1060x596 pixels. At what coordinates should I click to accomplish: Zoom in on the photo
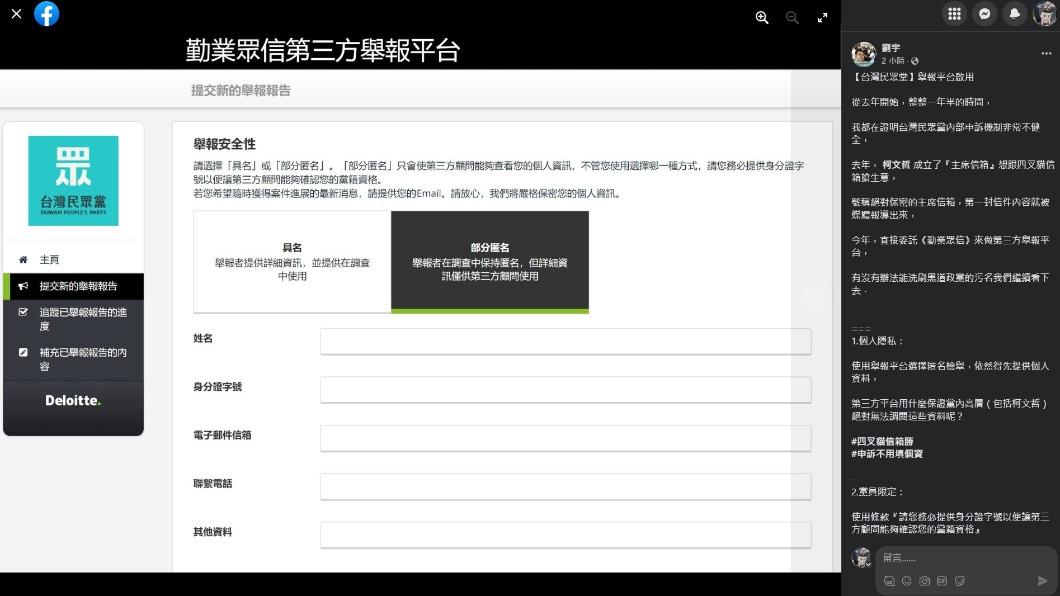point(762,18)
